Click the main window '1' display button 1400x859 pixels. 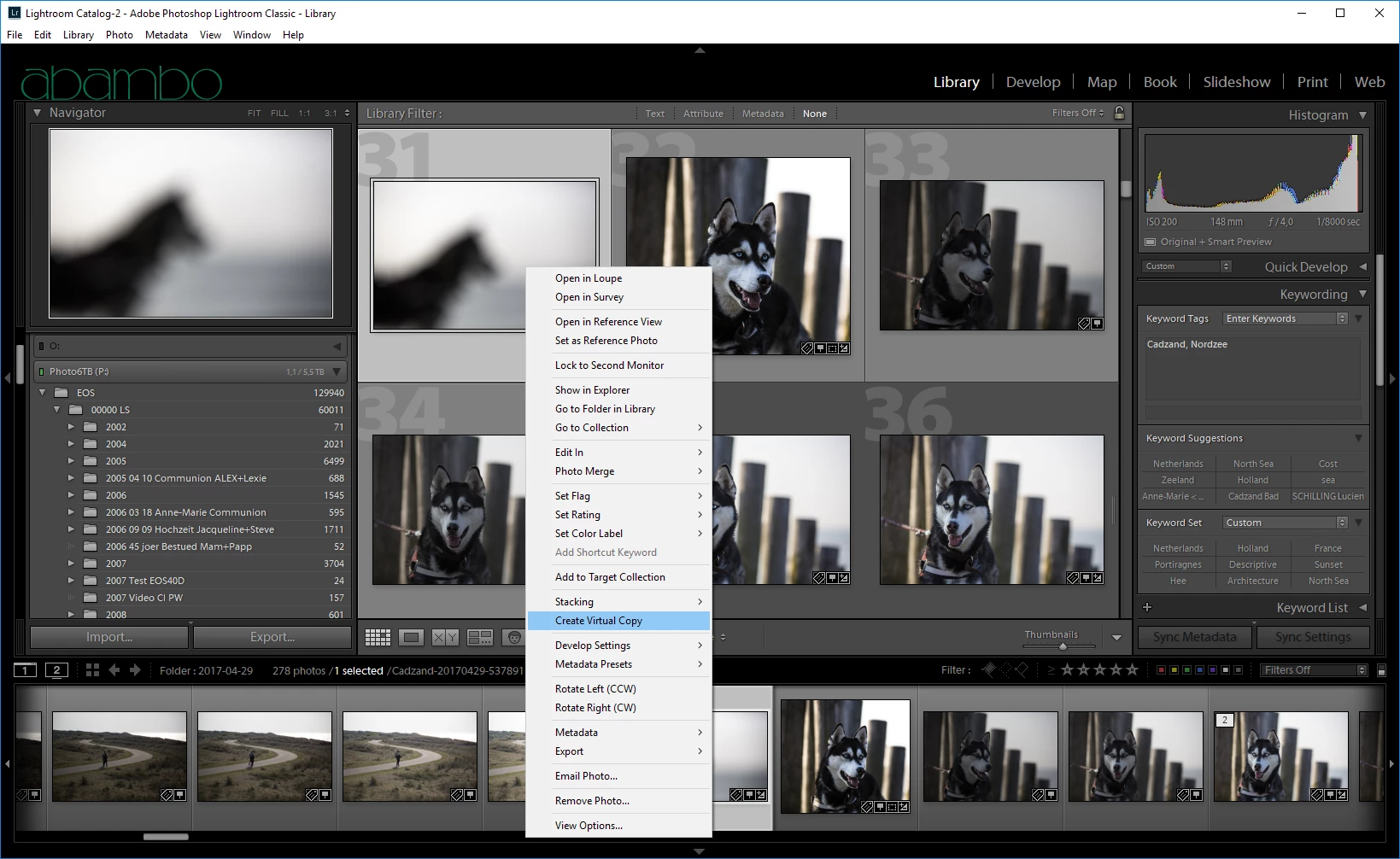pyautogui.click(x=26, y=670)
